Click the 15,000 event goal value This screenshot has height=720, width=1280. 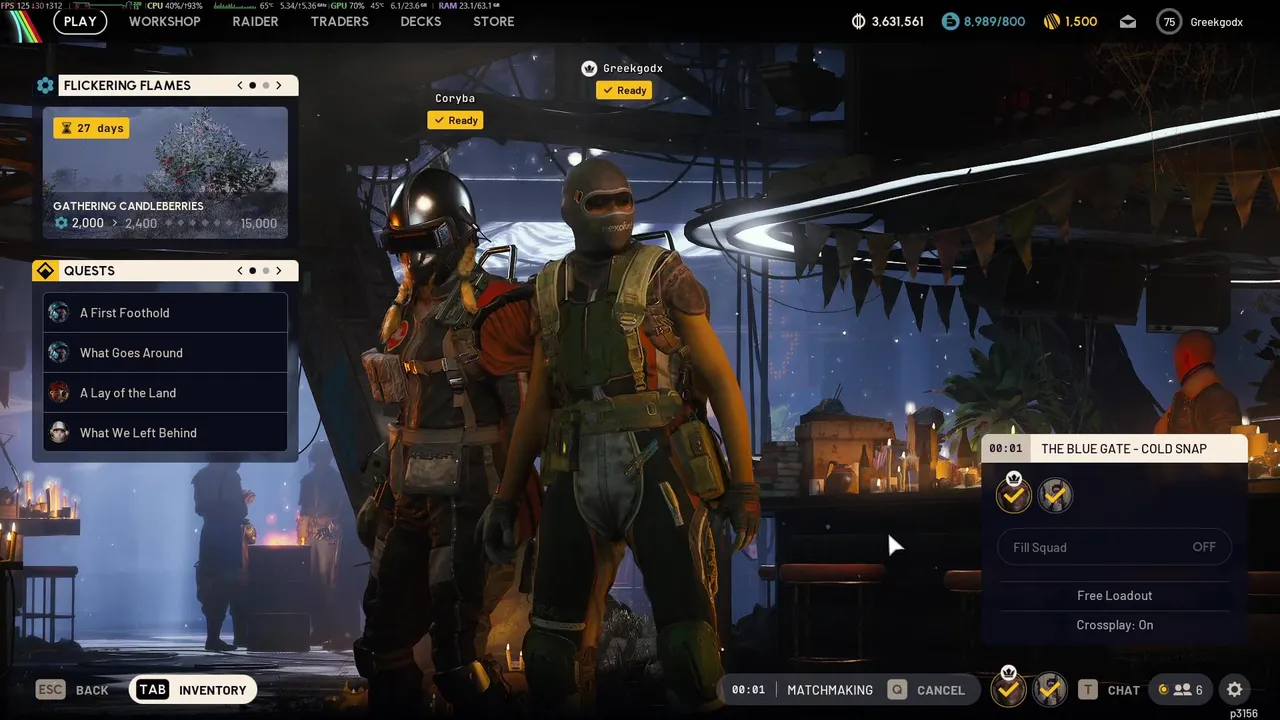pyautogui.click(x=259, y=223)
